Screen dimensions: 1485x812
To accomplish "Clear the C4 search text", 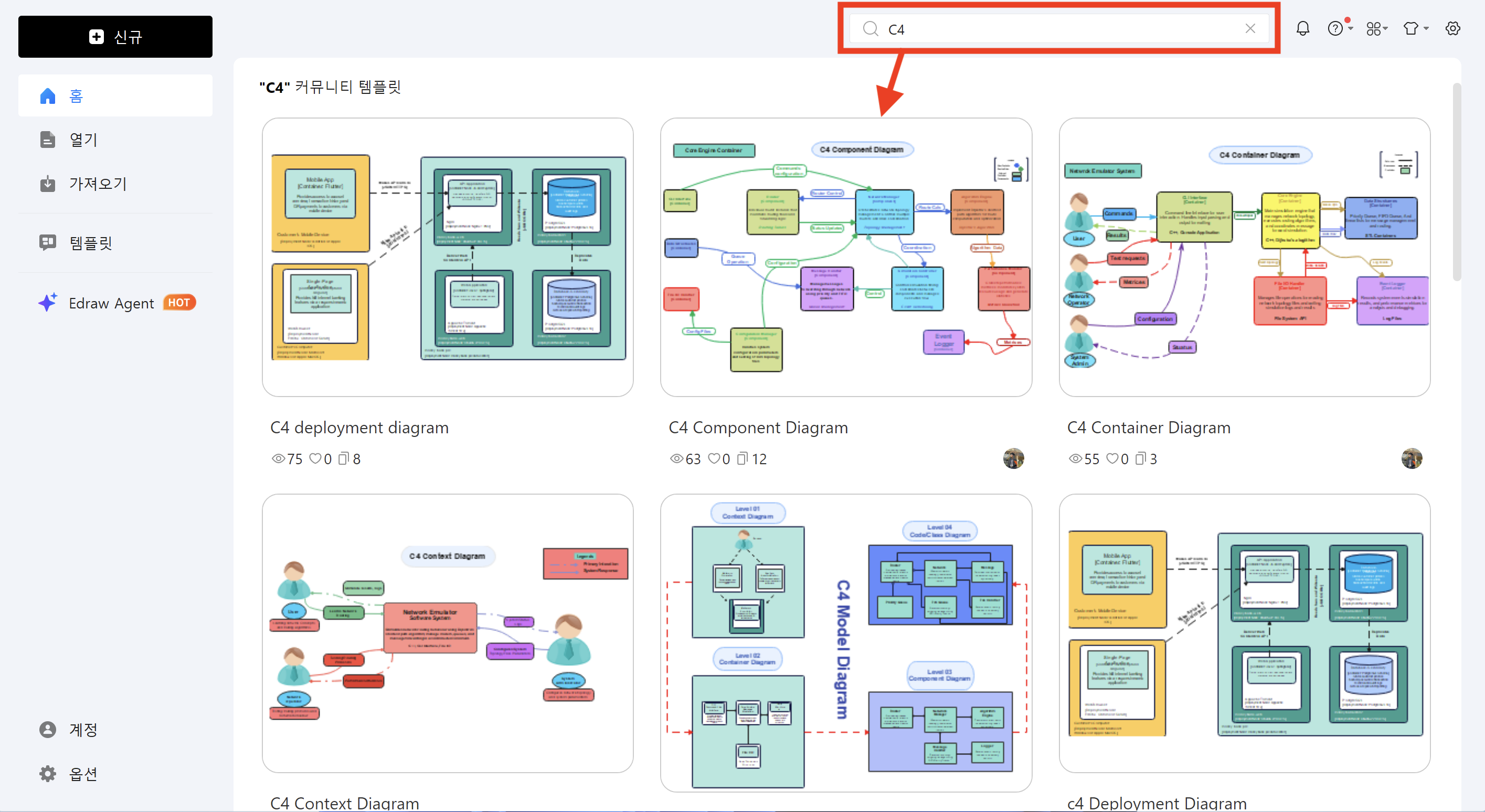I will [1250, 28].
